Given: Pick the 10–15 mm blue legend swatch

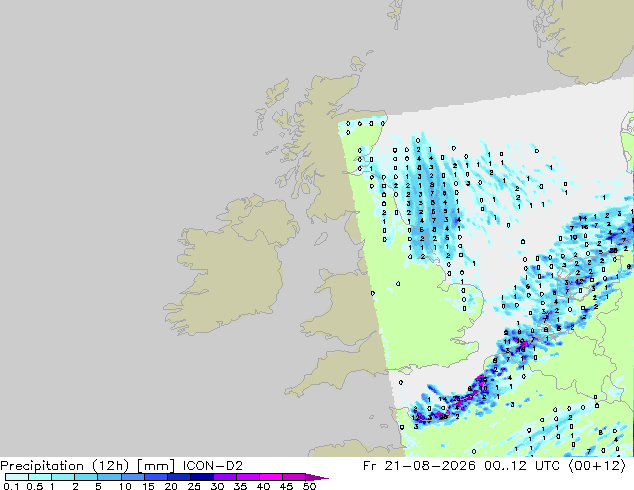Looking at the screenshot, I should click(133, 477).
